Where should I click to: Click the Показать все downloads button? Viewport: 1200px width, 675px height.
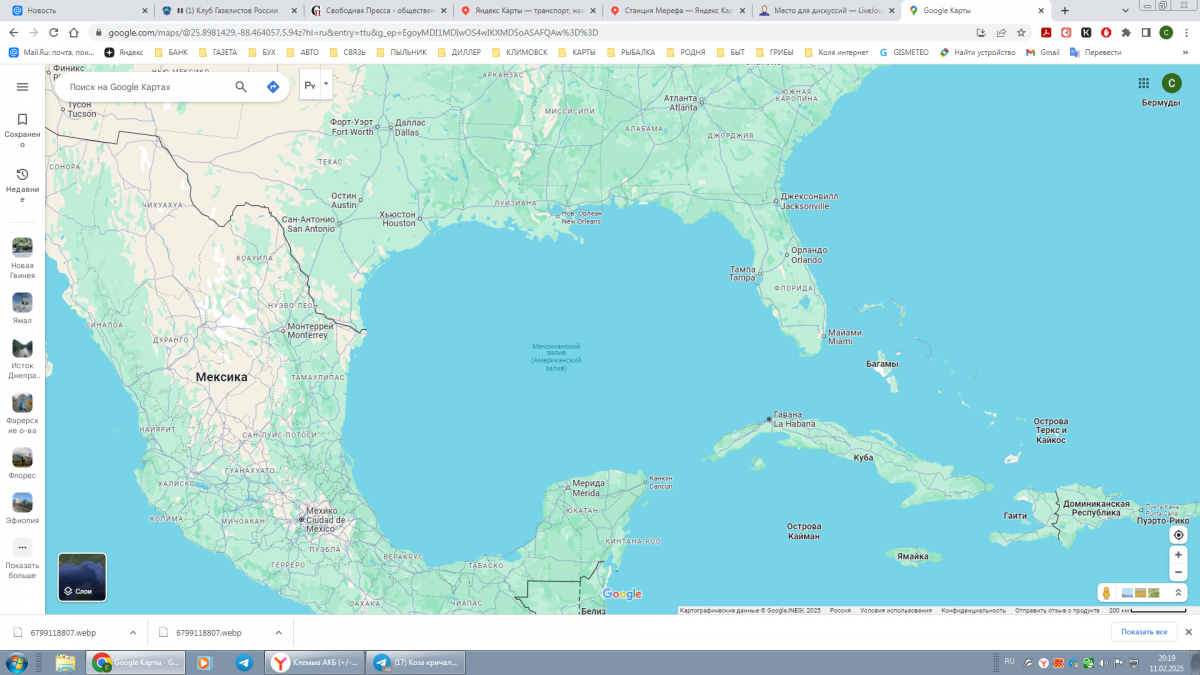[x=1143, y=632]
